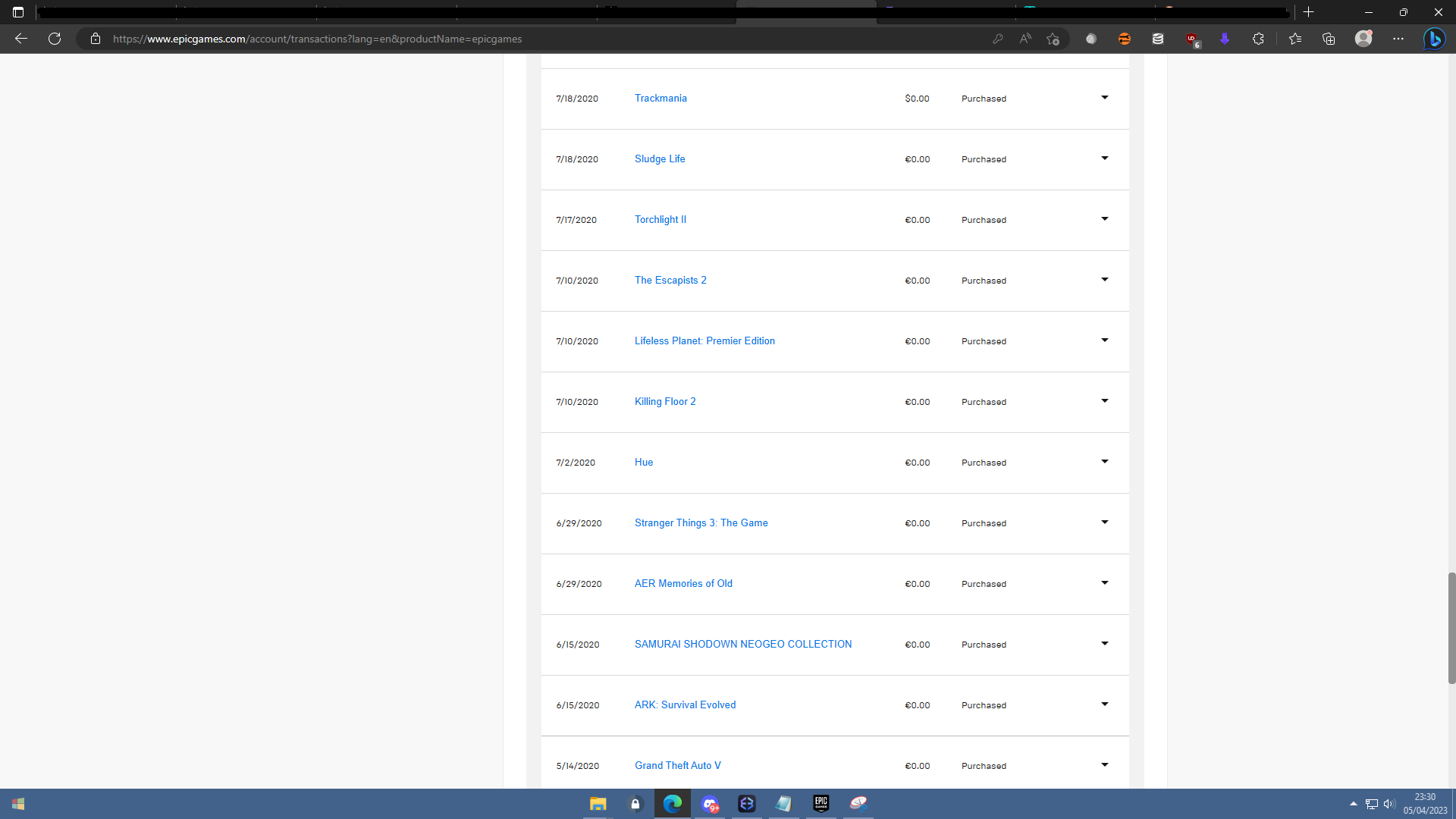Open Edge settings and more menu
Screen dimensions: 1456x819
(x=1398, y=39)
